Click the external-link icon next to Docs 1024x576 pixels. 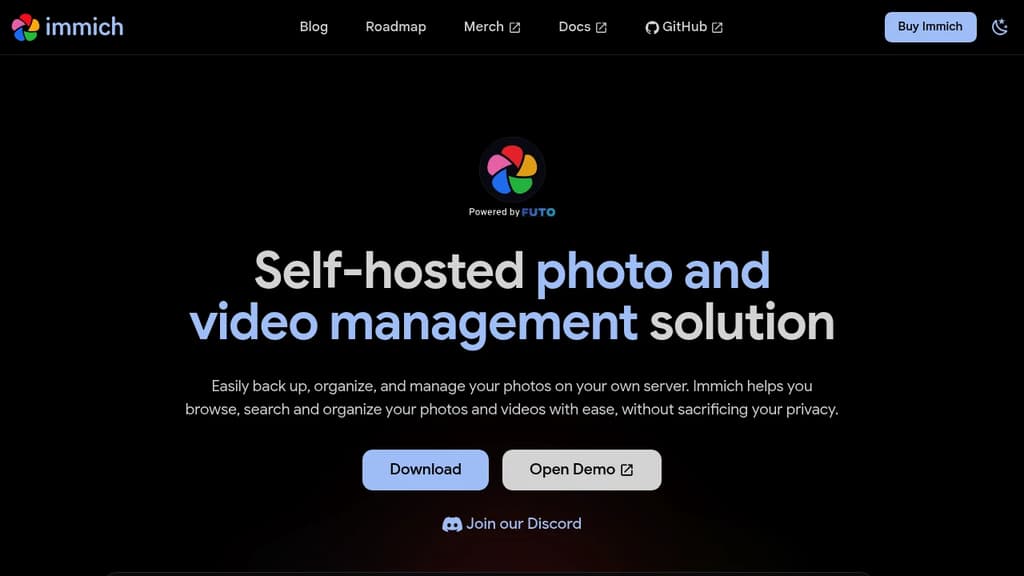(x=602, y=27)
